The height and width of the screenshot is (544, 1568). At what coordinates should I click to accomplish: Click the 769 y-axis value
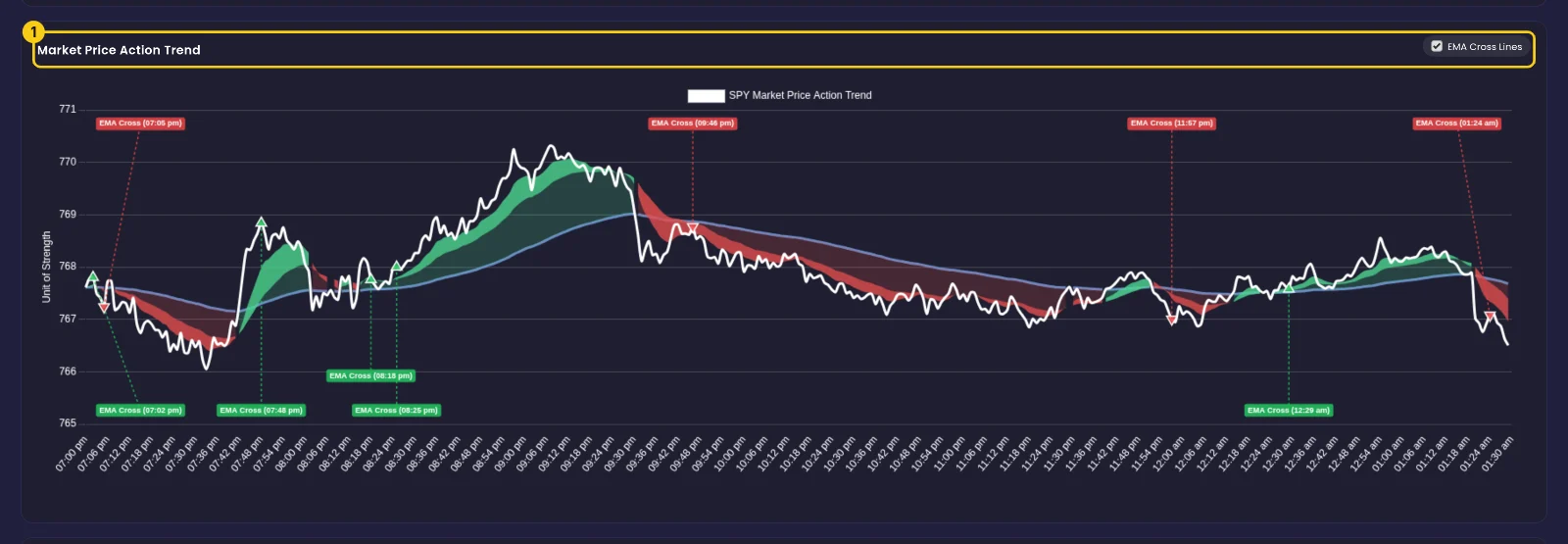click(x=68, y=214)
